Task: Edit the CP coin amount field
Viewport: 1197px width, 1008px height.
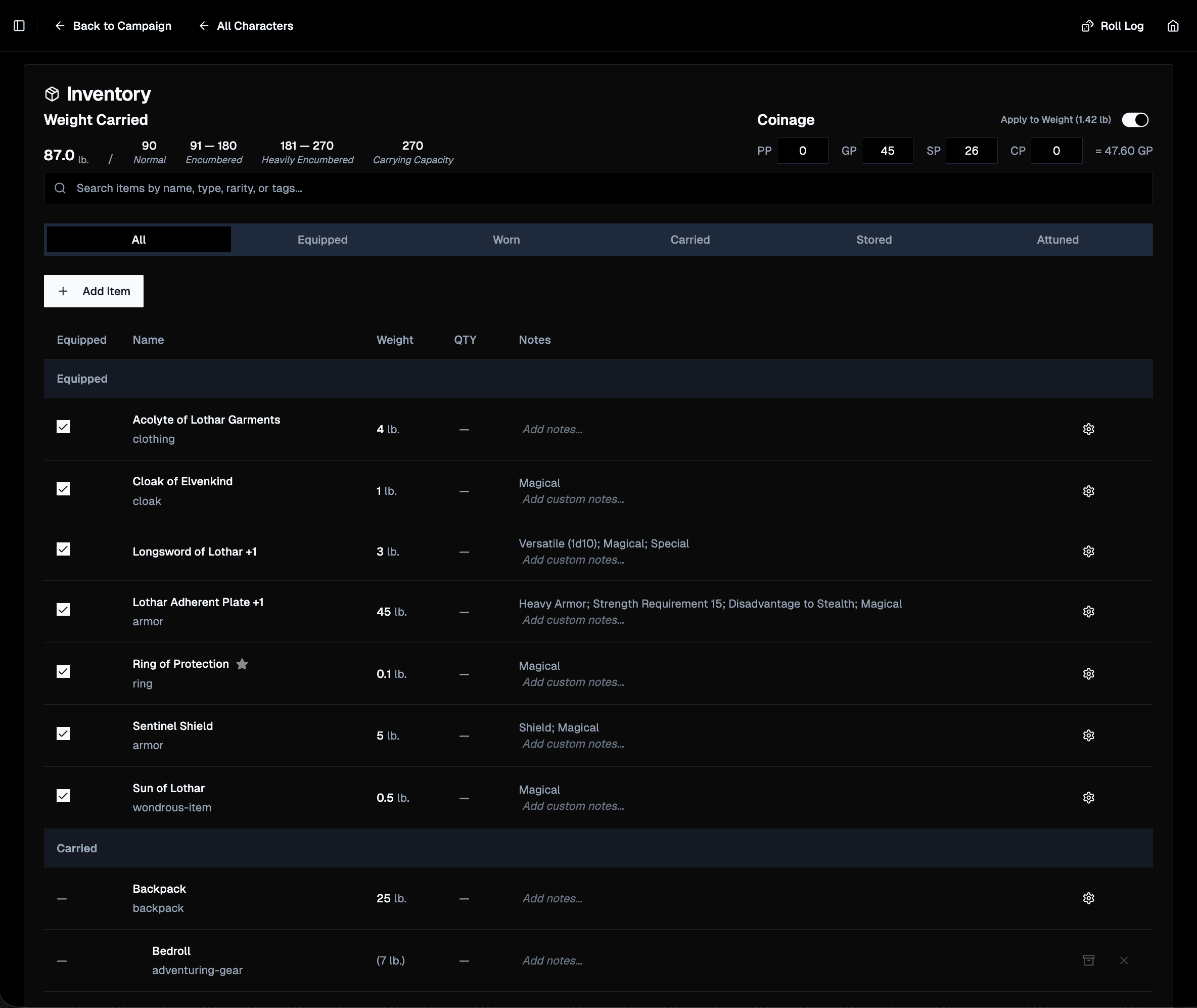Action: tap(1056, 151)
